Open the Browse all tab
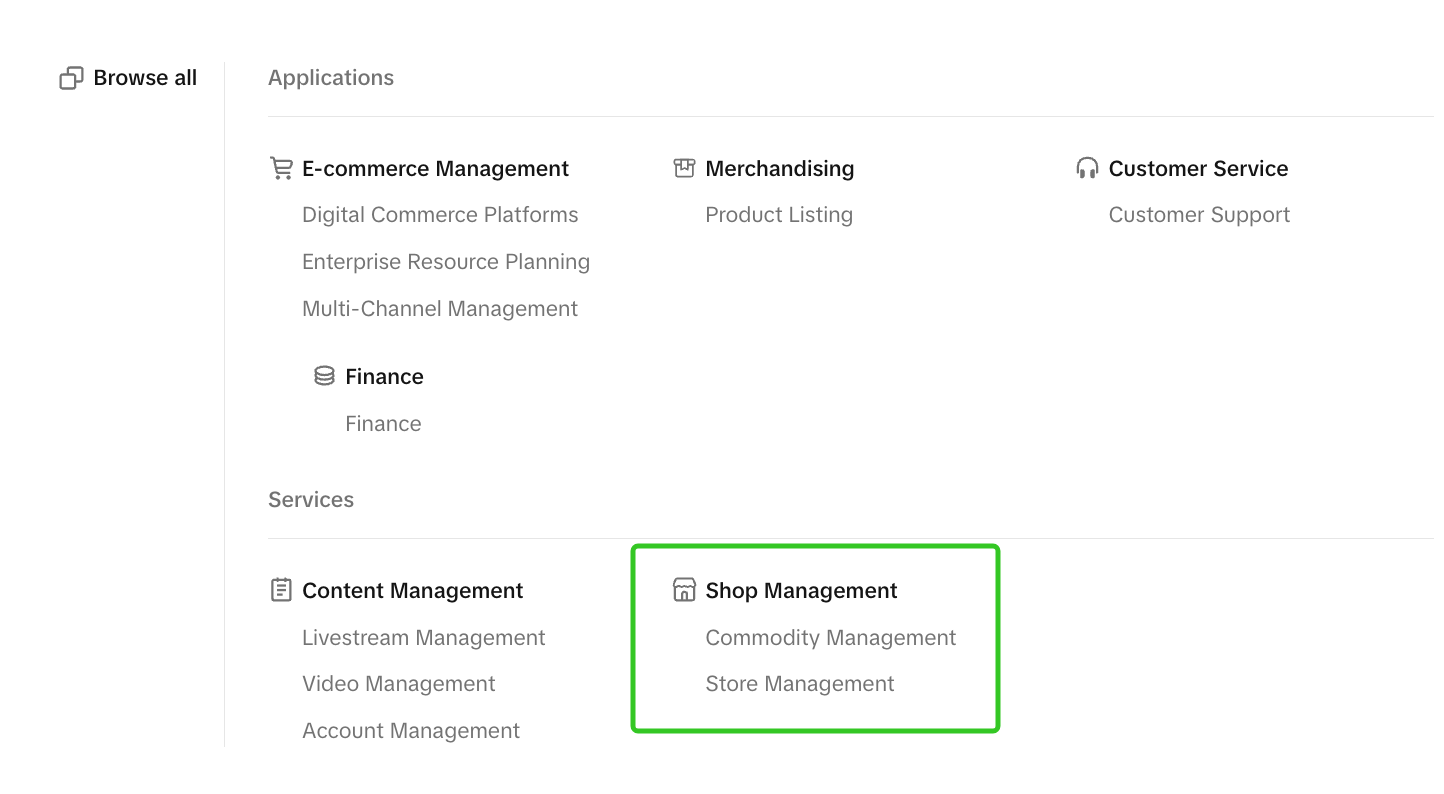 point(145,78)
